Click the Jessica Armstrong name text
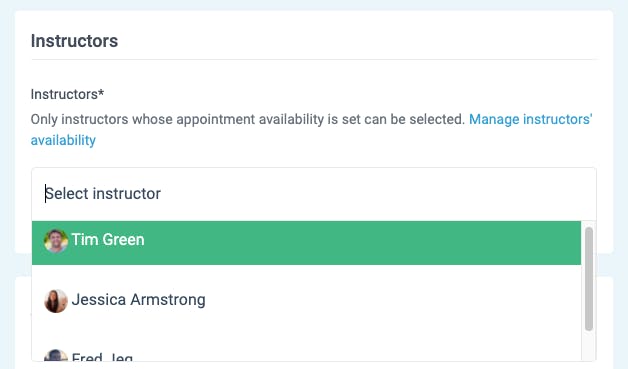 tap(139, 300)
